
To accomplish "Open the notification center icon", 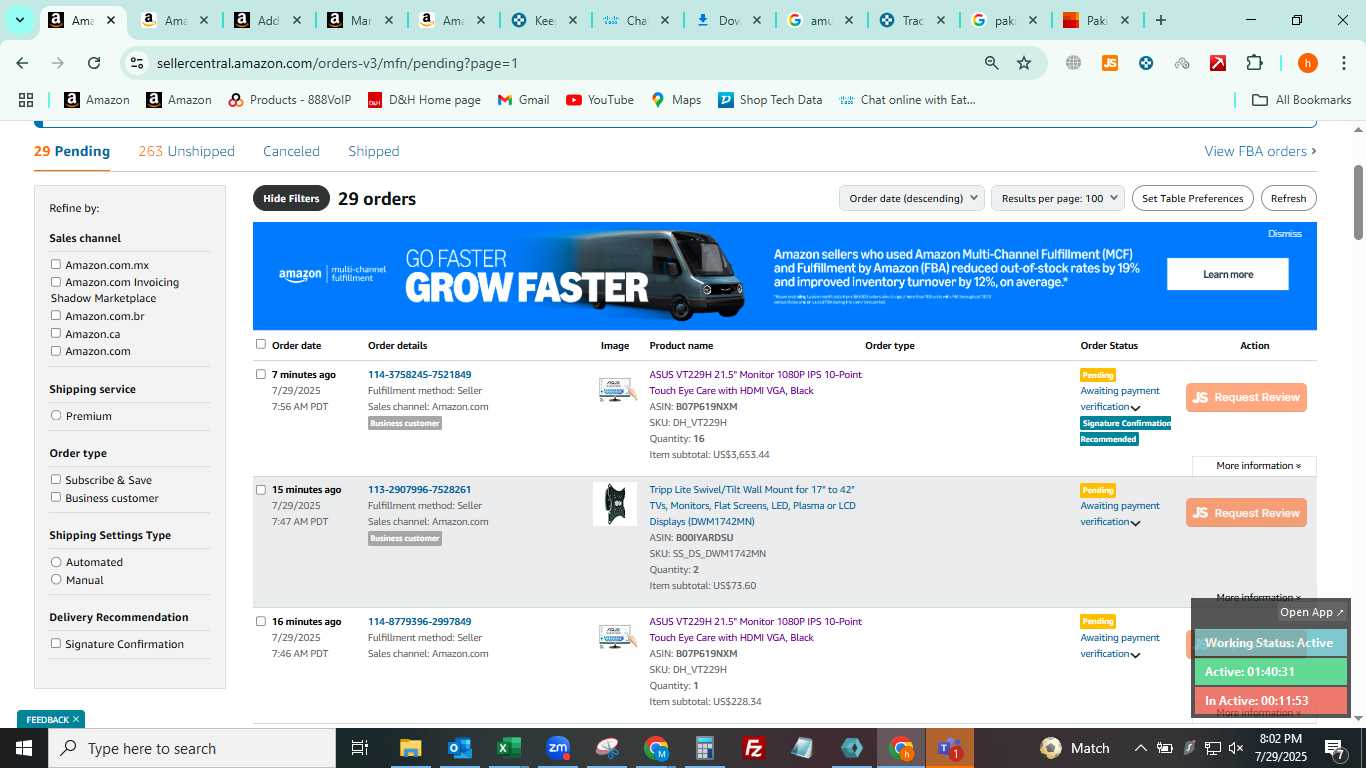I will (1335, 748).
